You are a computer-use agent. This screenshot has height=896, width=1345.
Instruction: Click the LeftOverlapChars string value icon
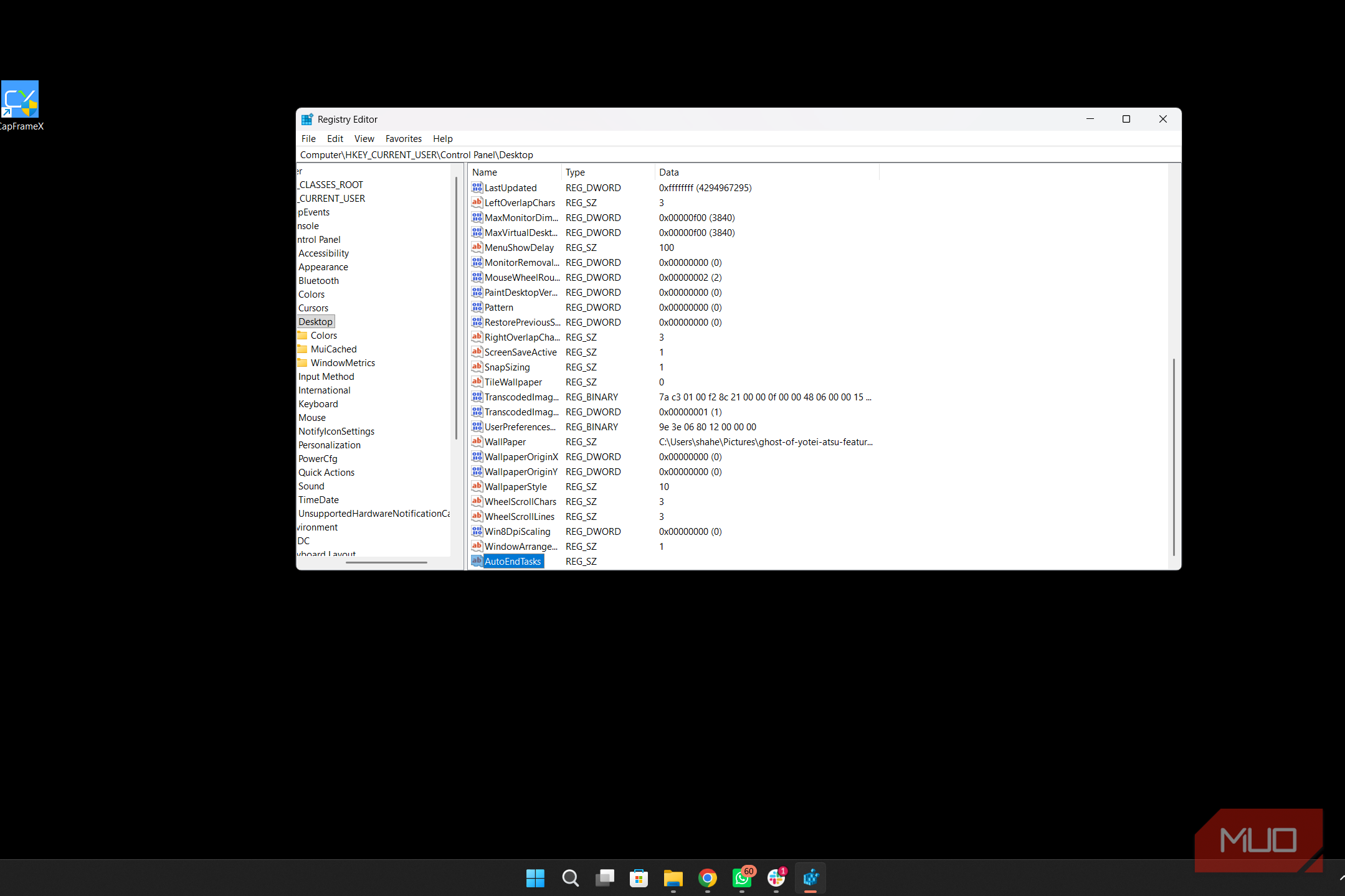[x=477, y=202]
